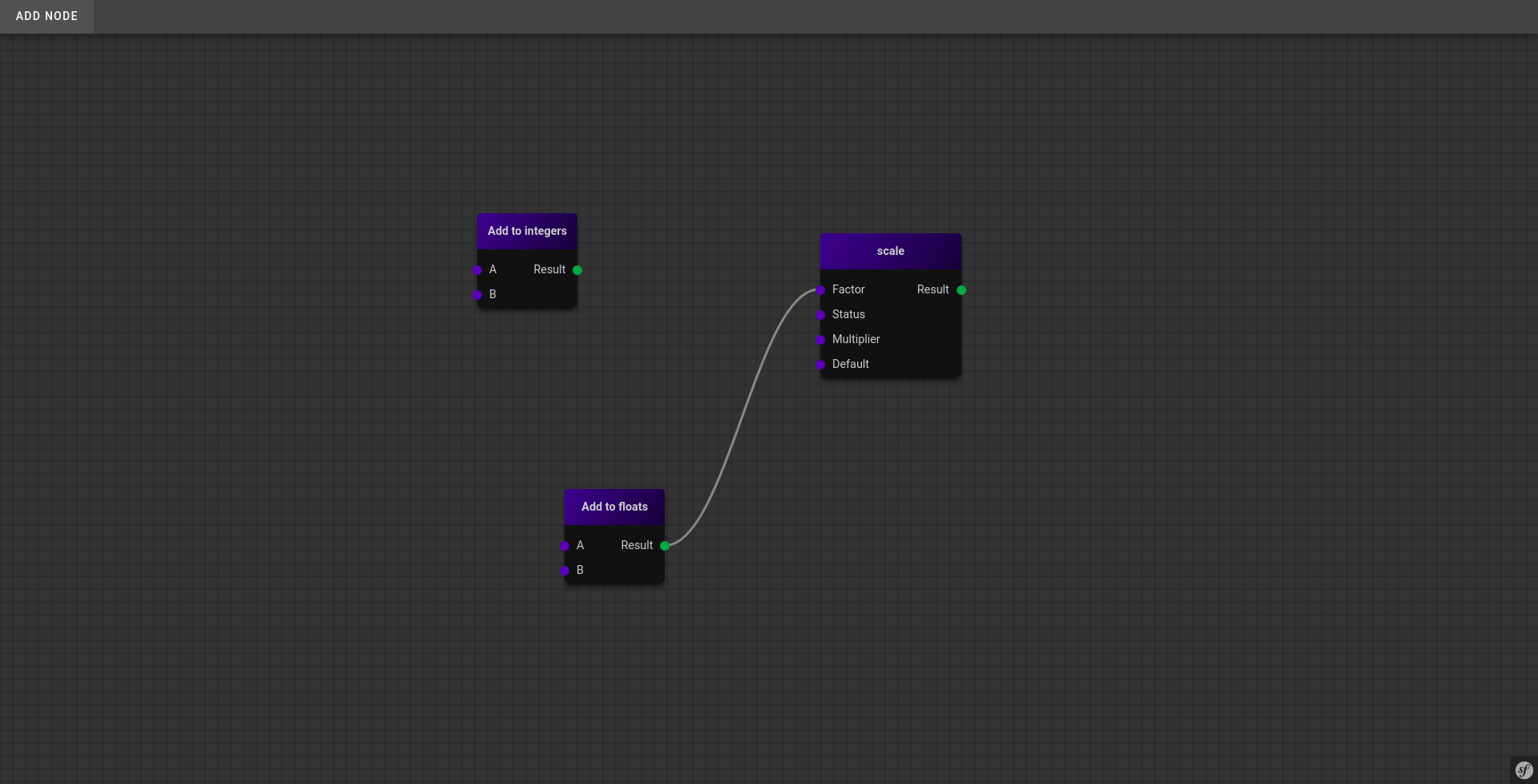
Task: Select the scale node header
Action: (x=890, y=251)
